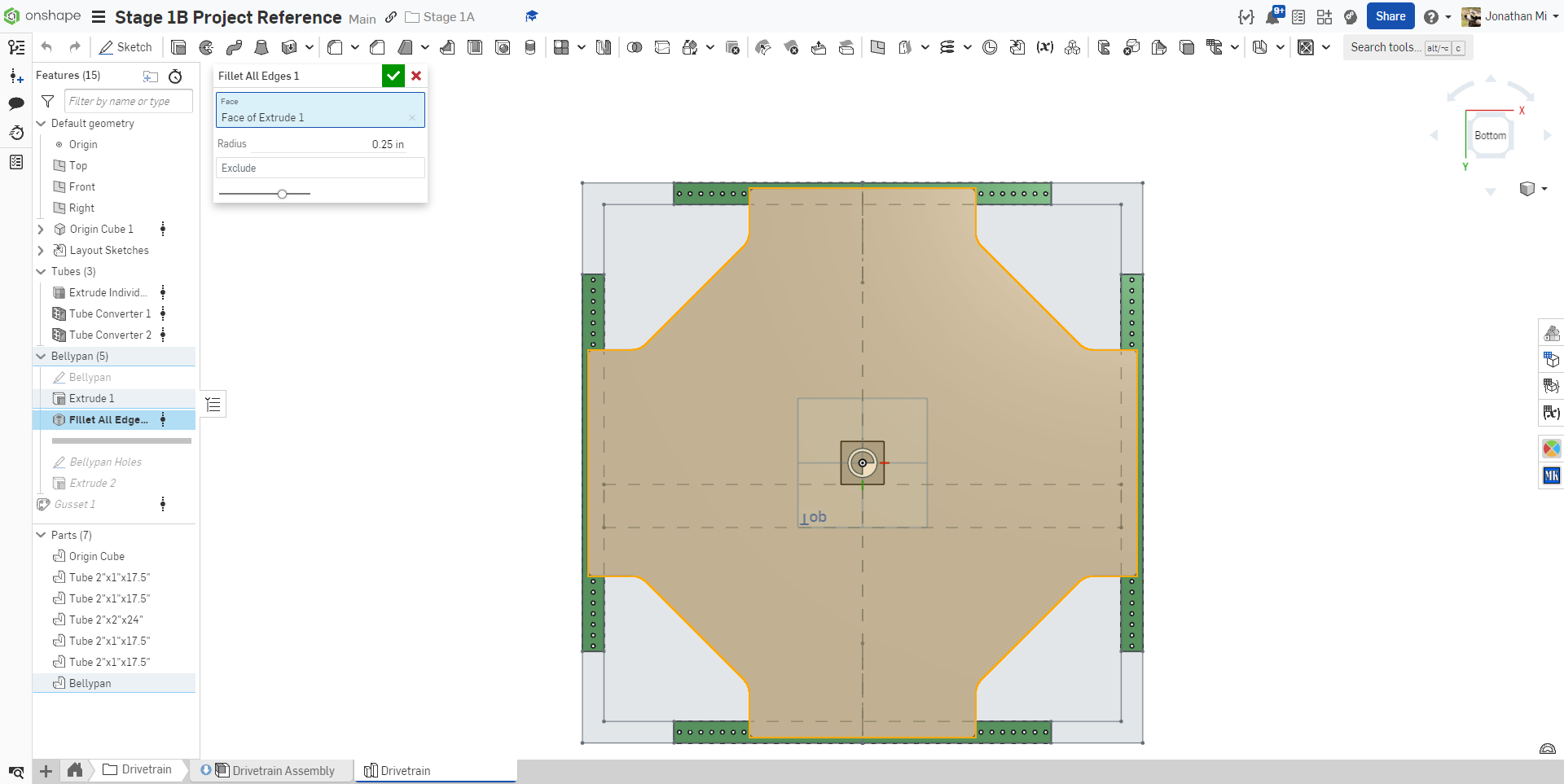Open the notifications bell

(1272, 17)
